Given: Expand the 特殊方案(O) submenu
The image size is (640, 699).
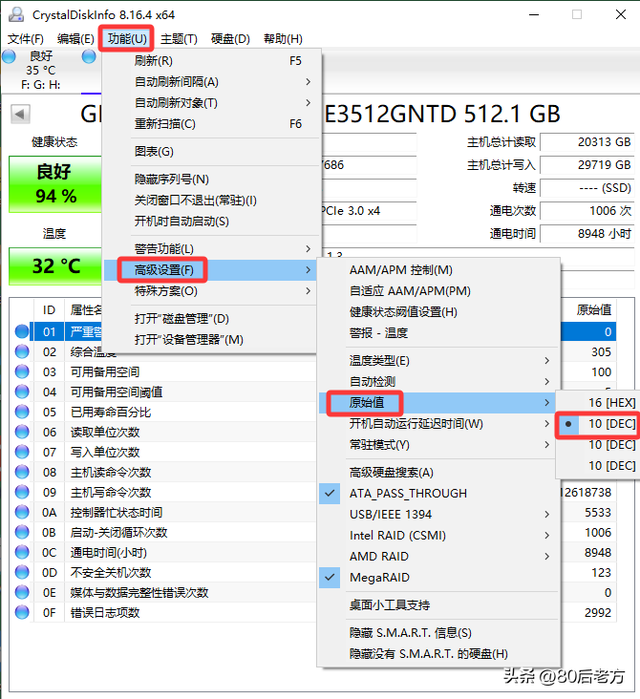Looking at the screenshot, I should click(210, 291).
